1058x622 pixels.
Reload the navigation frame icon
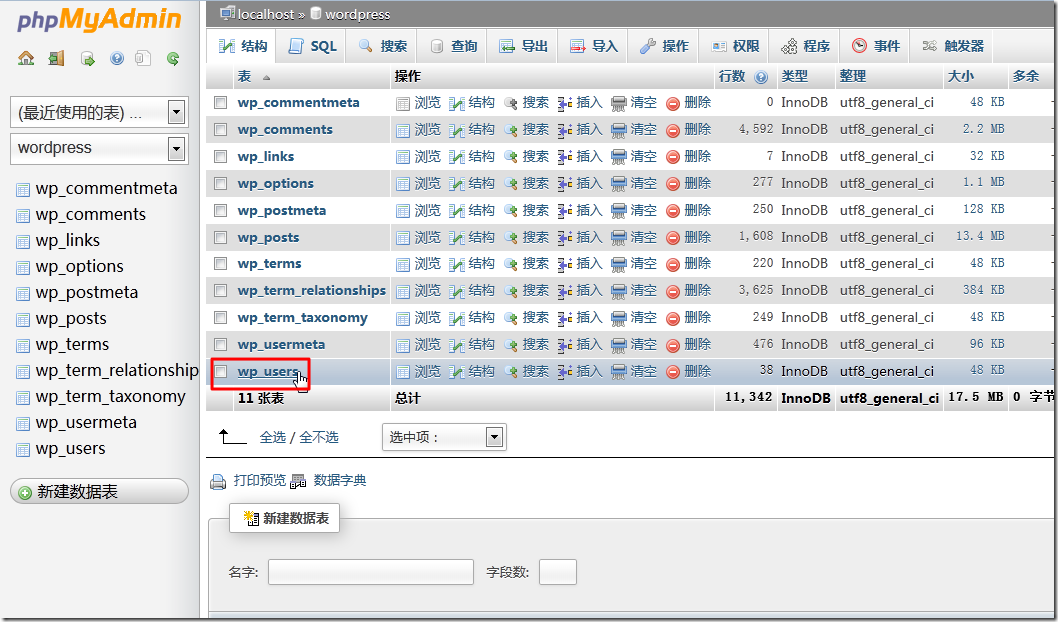click(x=173, y=59)
